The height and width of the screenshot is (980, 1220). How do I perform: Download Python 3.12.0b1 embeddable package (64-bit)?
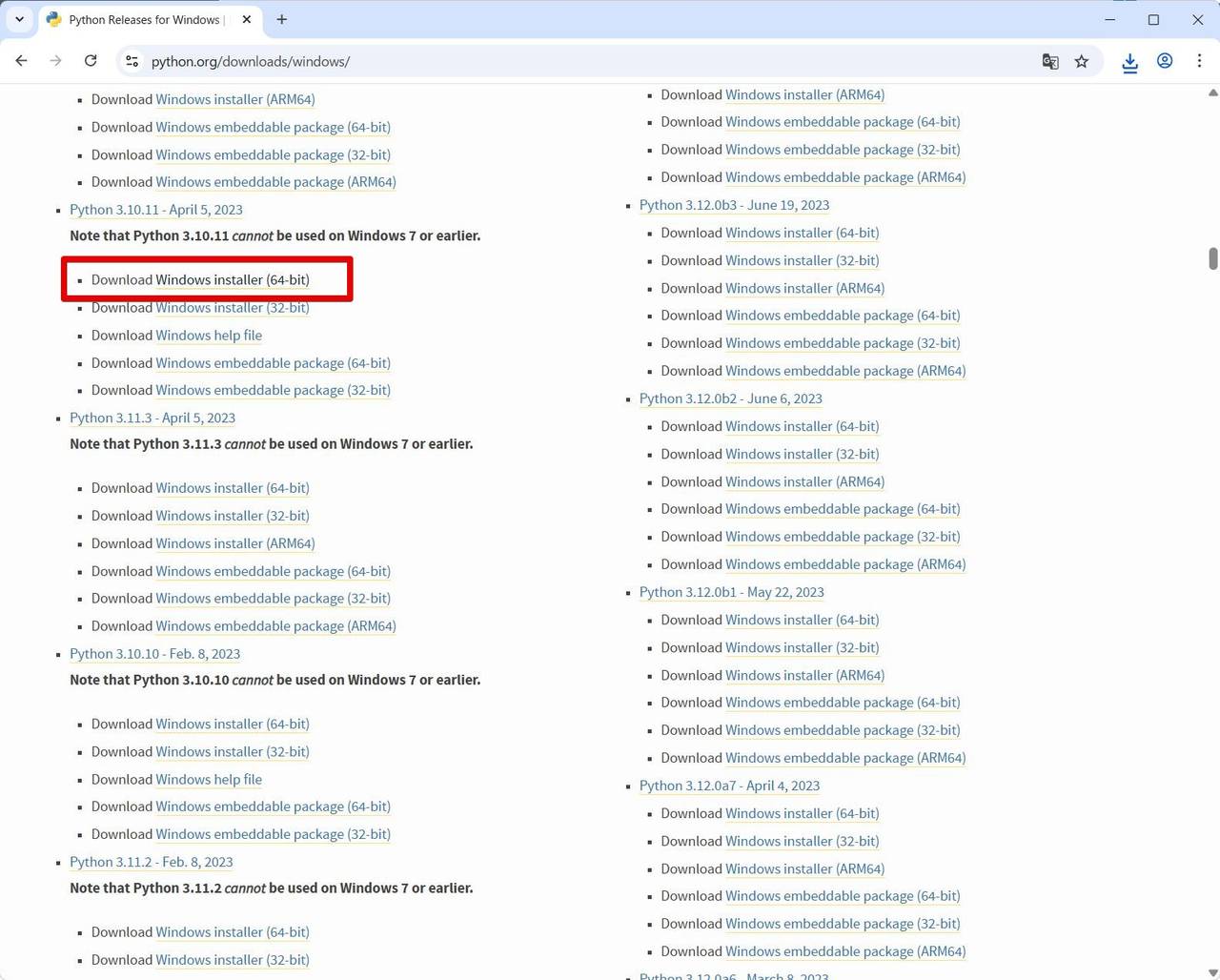tap(844, 702)
